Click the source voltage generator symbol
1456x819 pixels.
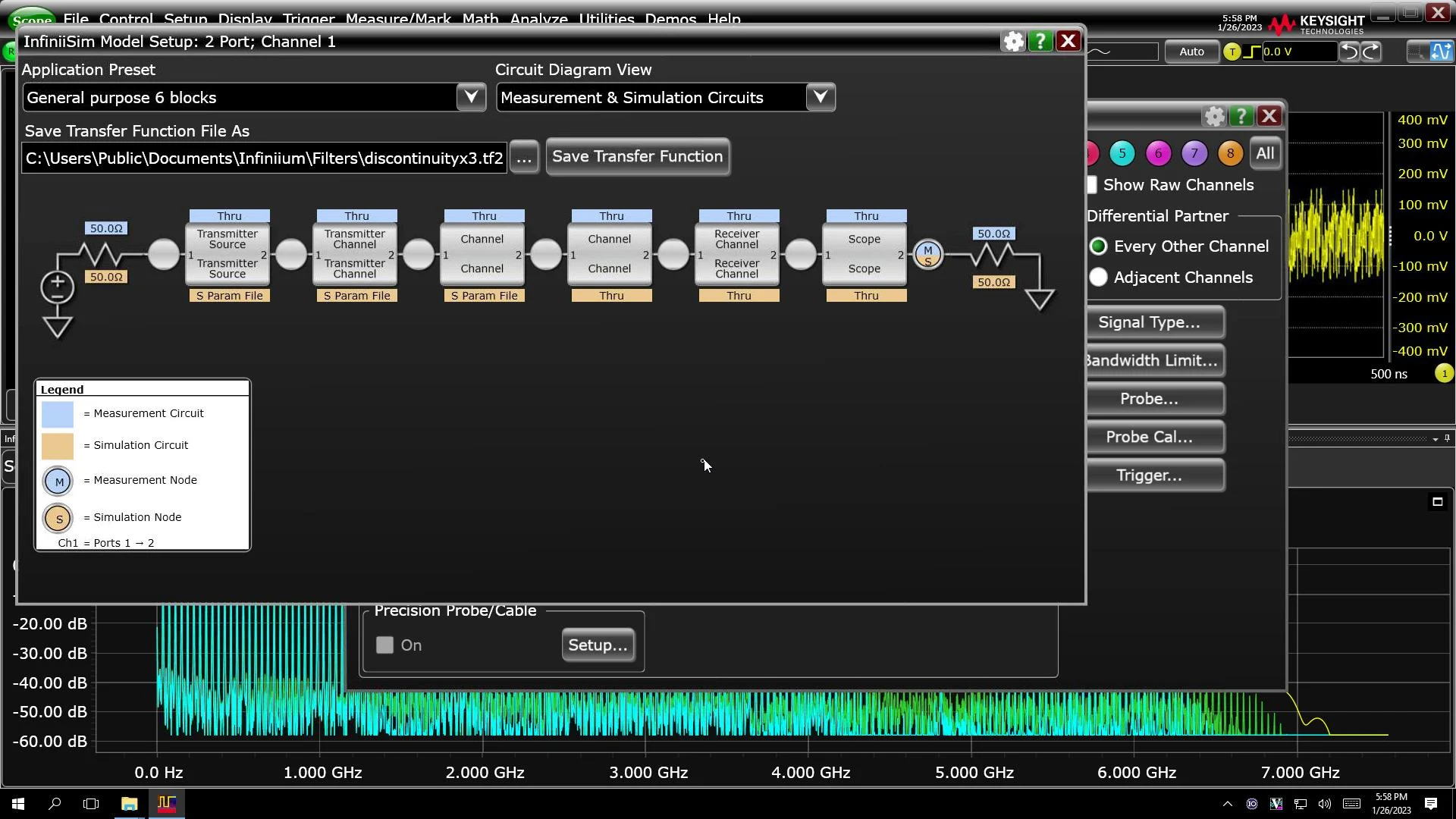[x=57, y=287]
